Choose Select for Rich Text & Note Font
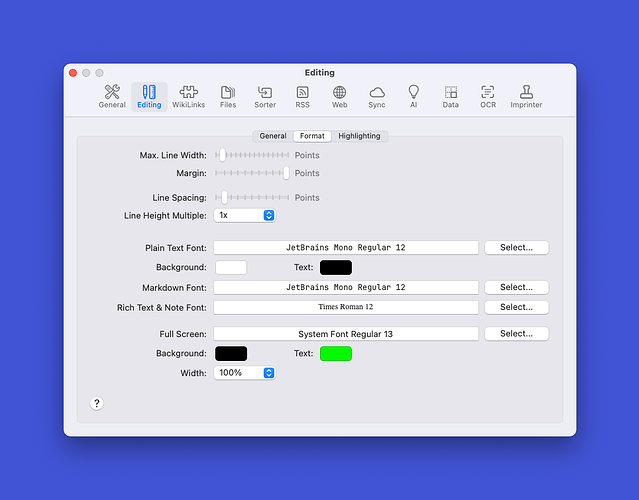 point(516,307)
